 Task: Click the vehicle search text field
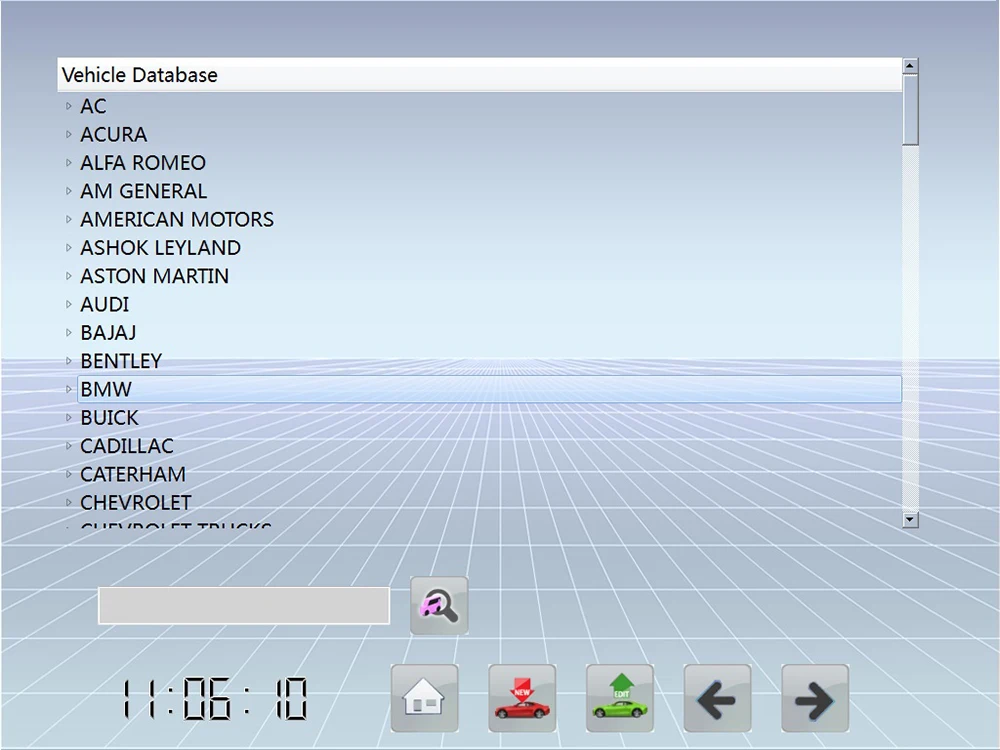click(x=243, y=606)
